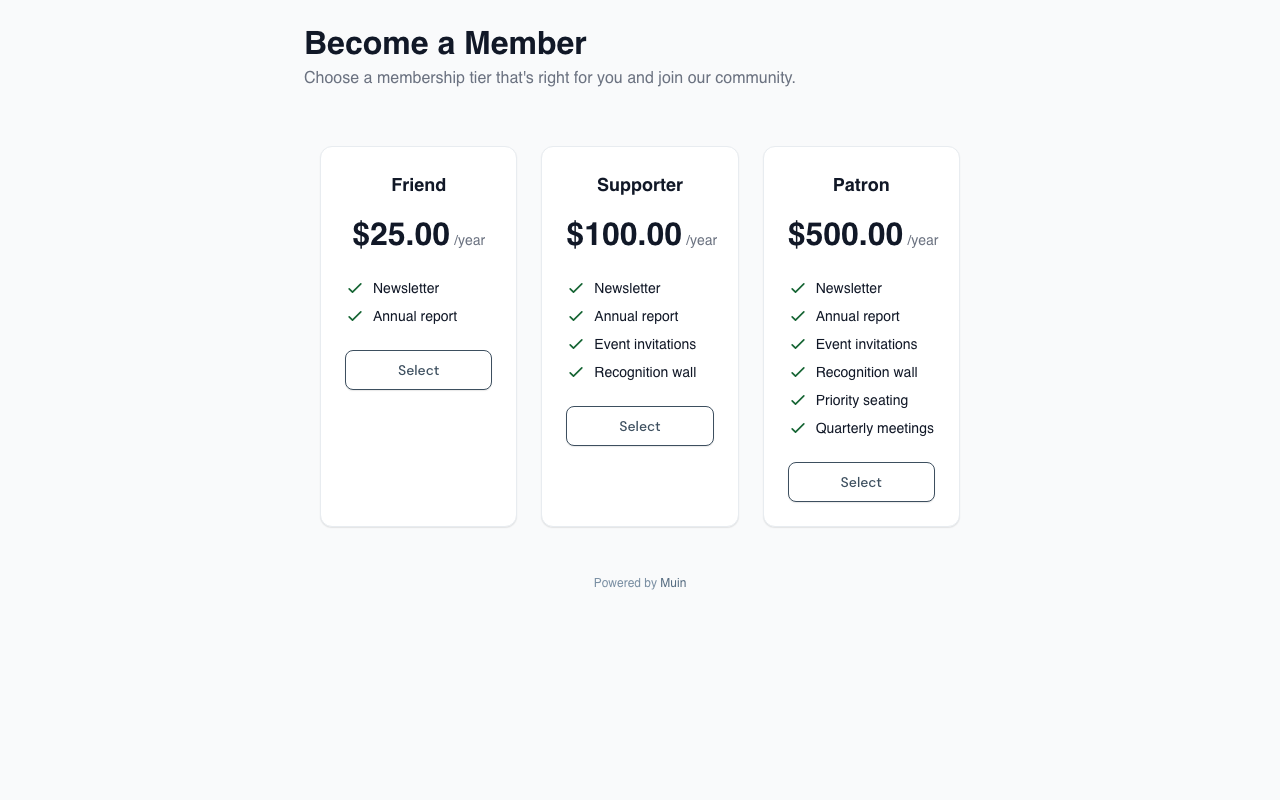Click the checkmark beside Newsletter in Supporter tier
This screenshot has width=1280, height=800.
click(x=576, y=288)
